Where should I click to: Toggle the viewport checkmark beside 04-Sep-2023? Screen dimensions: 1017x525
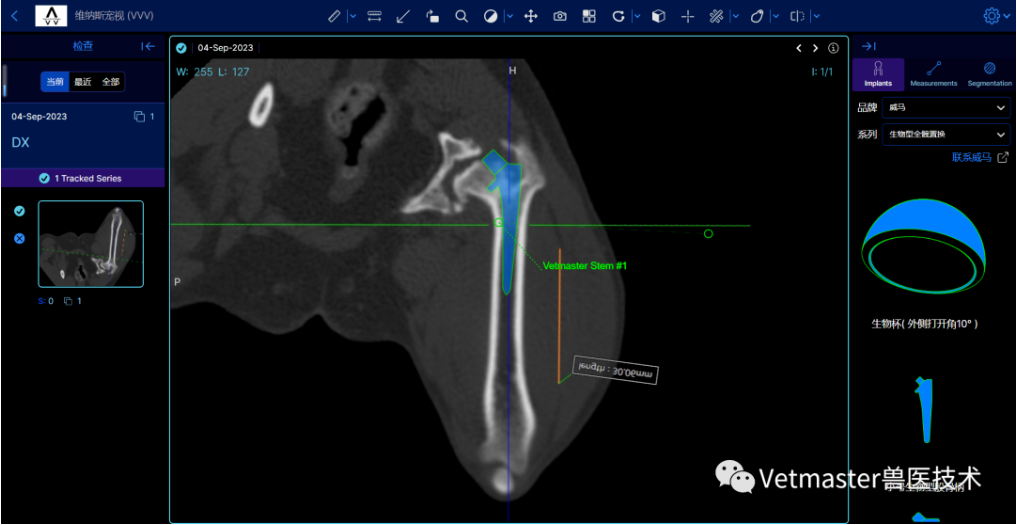[x=181, y=48]
